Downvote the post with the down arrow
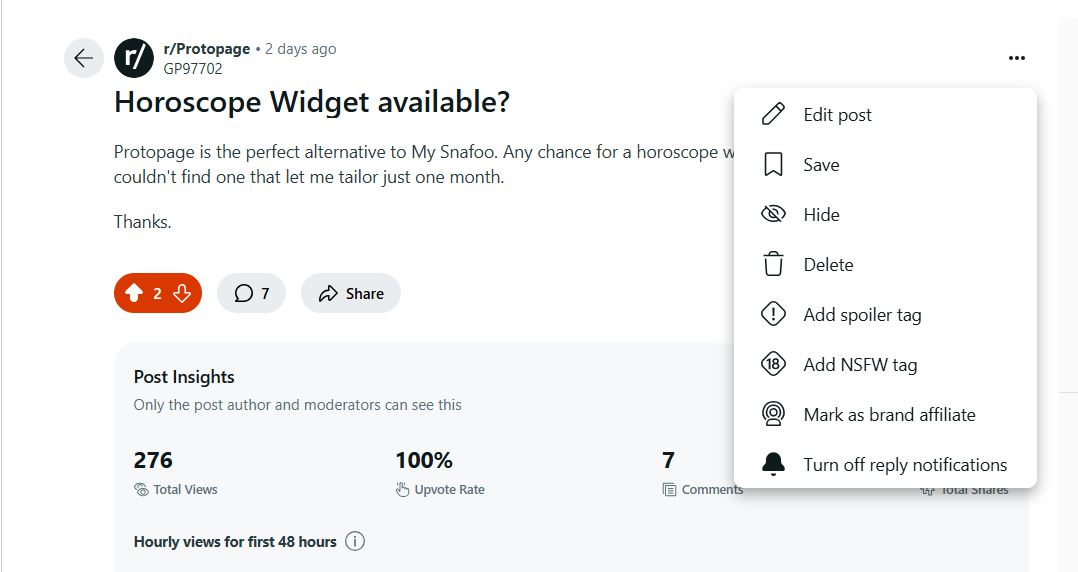This screenshot has width=1078, height=572. (x=182, y=294)
